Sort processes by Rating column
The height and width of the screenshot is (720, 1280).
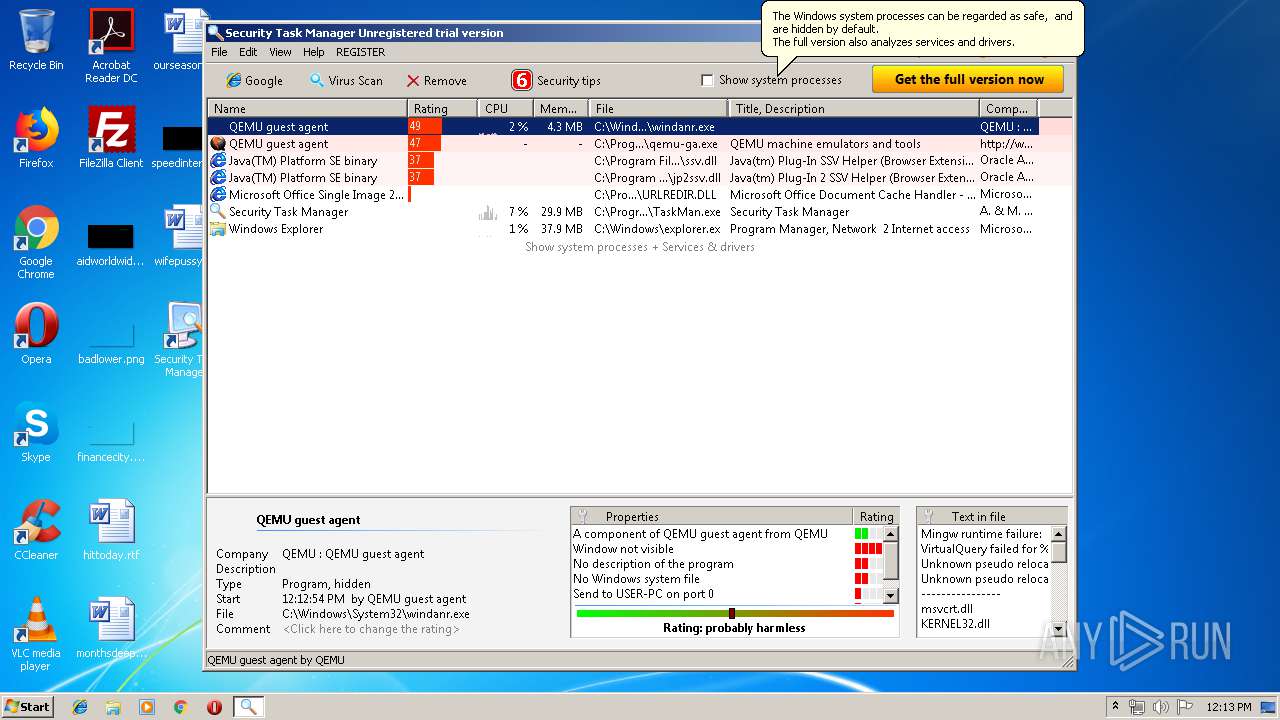[x=442, y=108]
